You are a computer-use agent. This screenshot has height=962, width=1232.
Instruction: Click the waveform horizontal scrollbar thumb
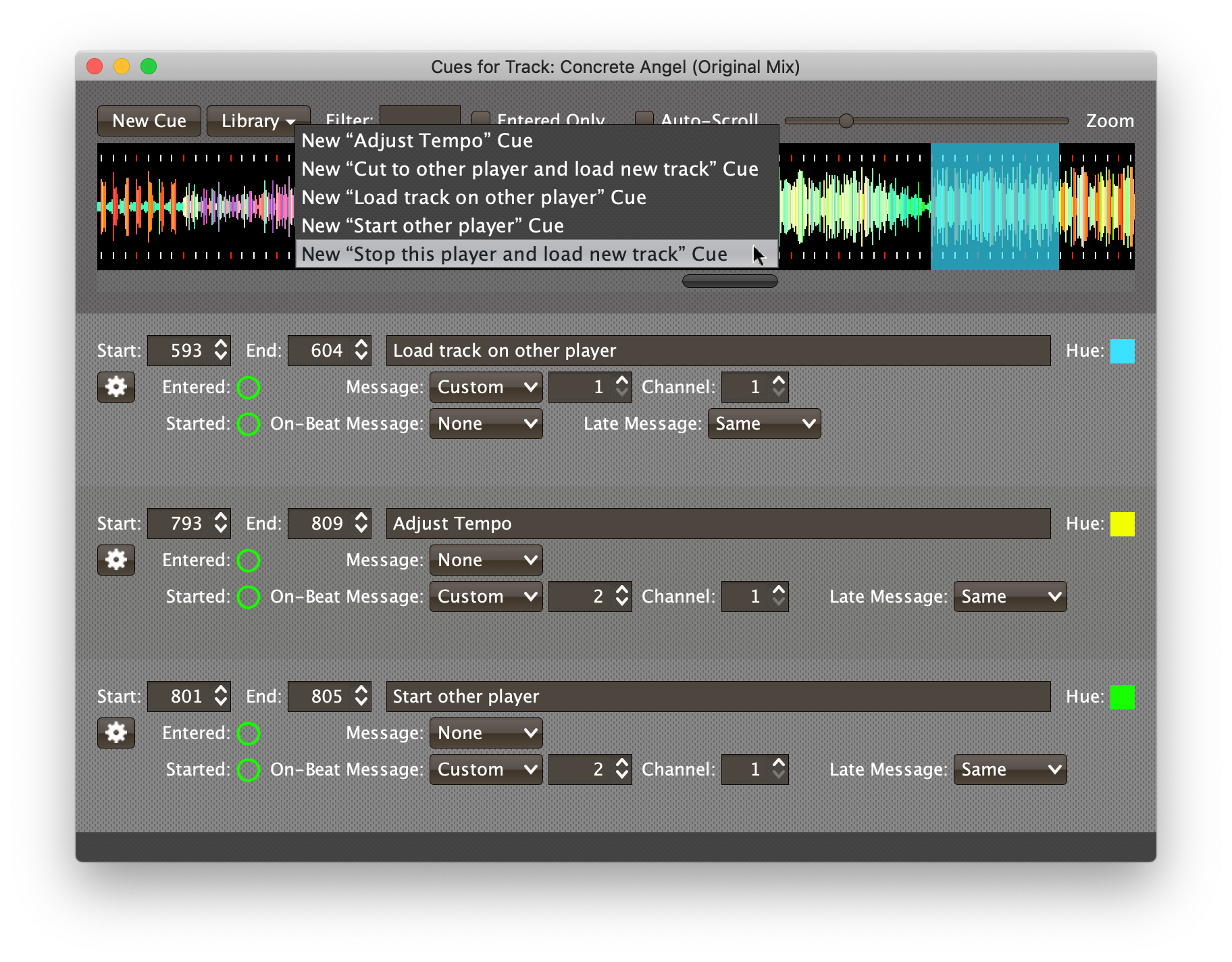730,281
